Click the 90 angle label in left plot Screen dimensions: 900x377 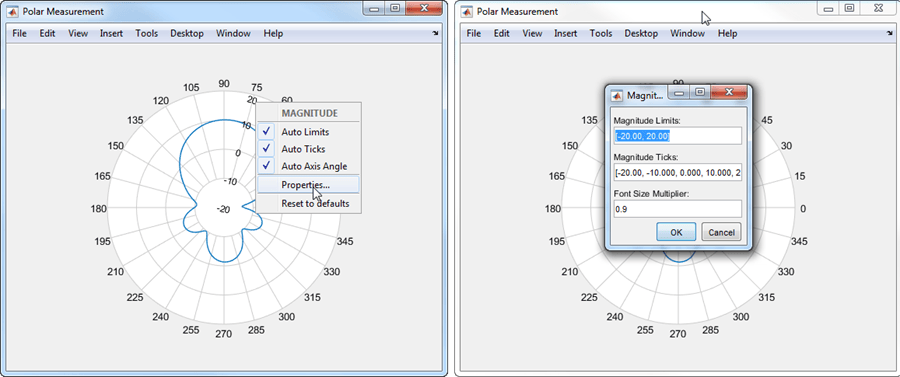click(x=224, y=84)
